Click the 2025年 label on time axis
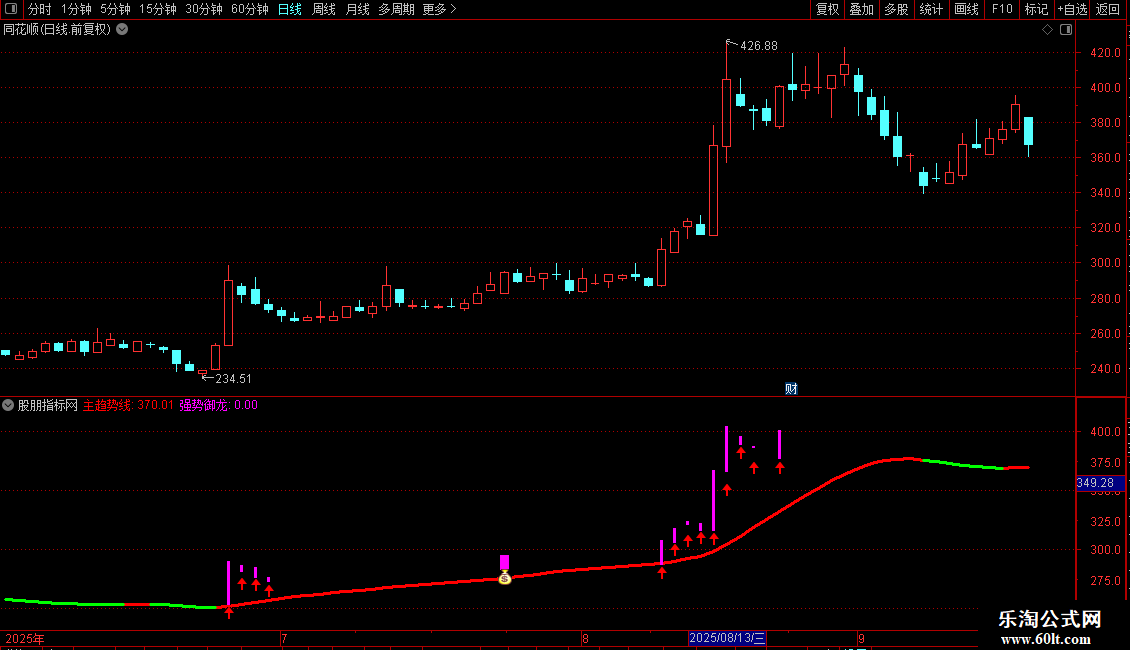Viewport: 1130px width, 650px height. coord(25,638)
